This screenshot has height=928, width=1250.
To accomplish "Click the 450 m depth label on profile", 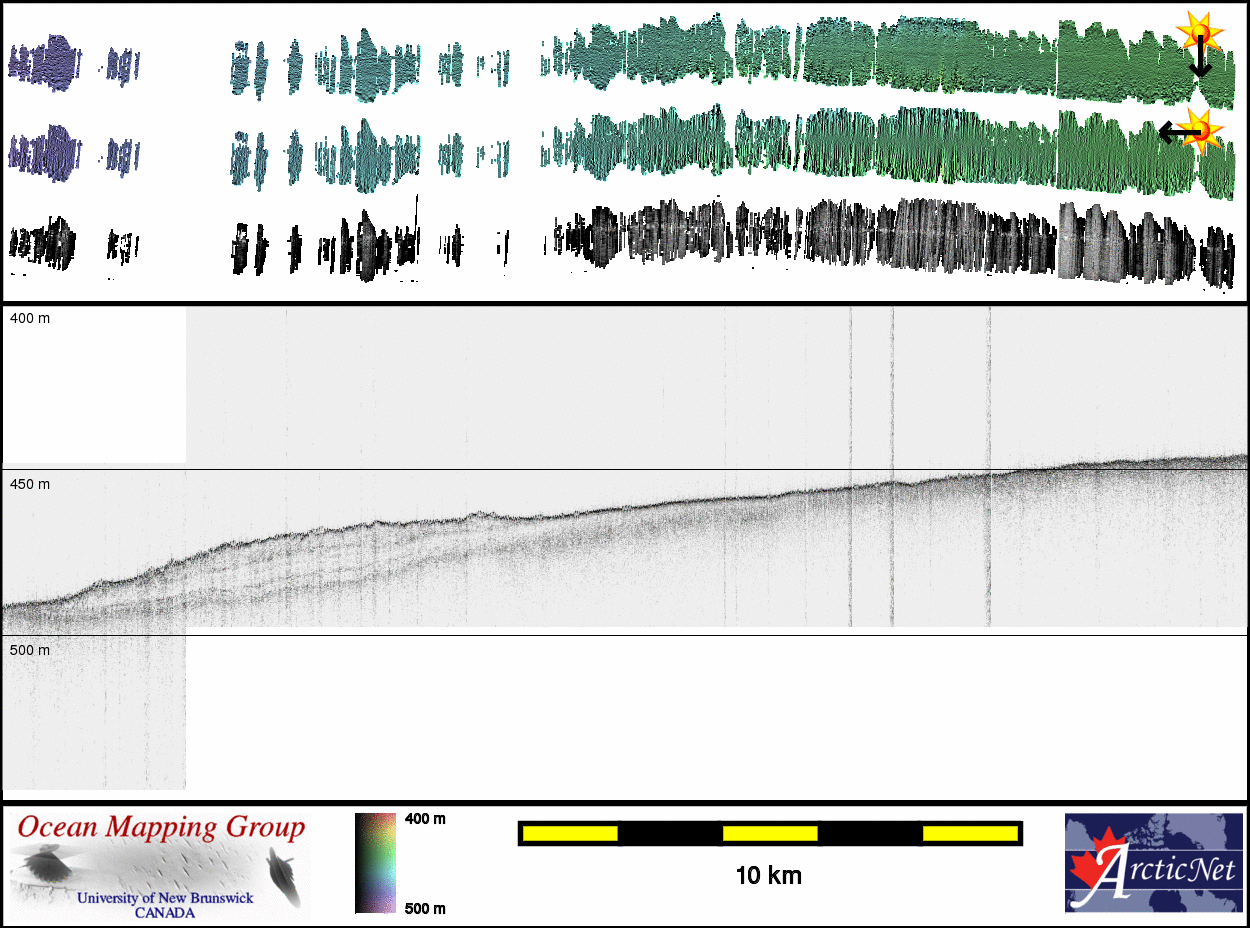I will [30, 485].
